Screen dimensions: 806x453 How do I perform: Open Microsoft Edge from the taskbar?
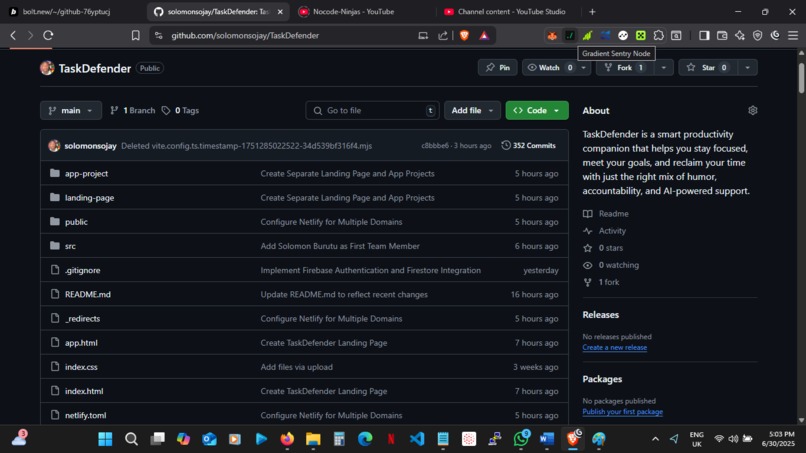click(x=365, y=439)
